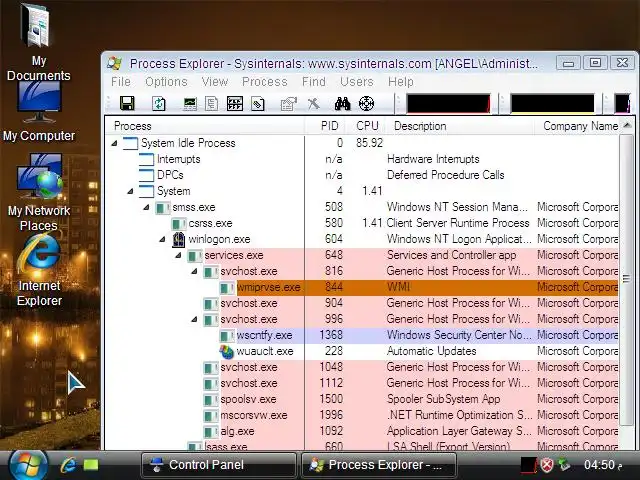Sort by the Process column header
Screen dimensions: 640x480
(205, 126)
